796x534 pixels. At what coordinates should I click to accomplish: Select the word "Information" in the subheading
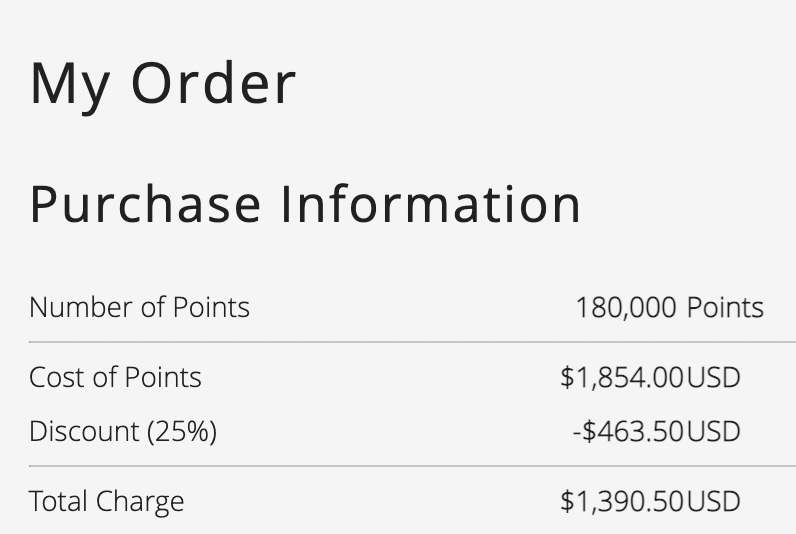[x=431, y=203]
